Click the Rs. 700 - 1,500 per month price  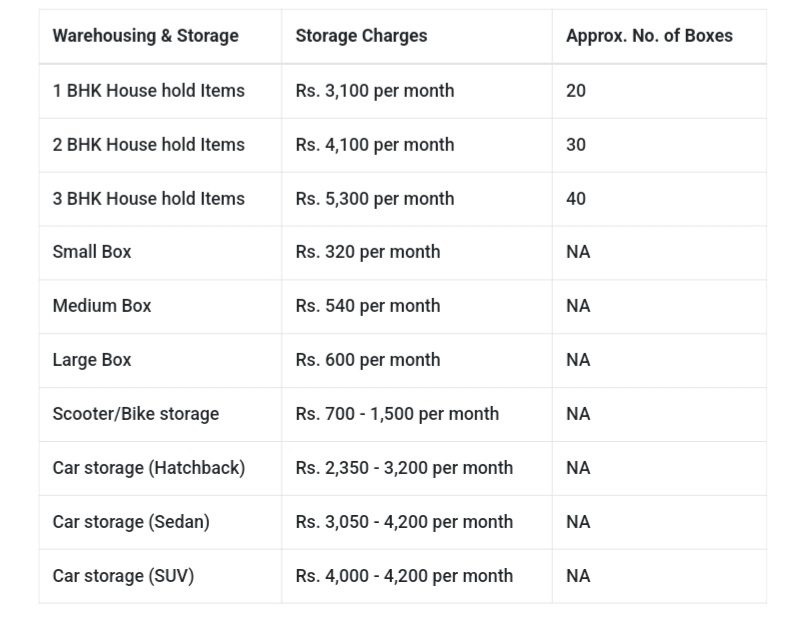(x=397, y=414)
